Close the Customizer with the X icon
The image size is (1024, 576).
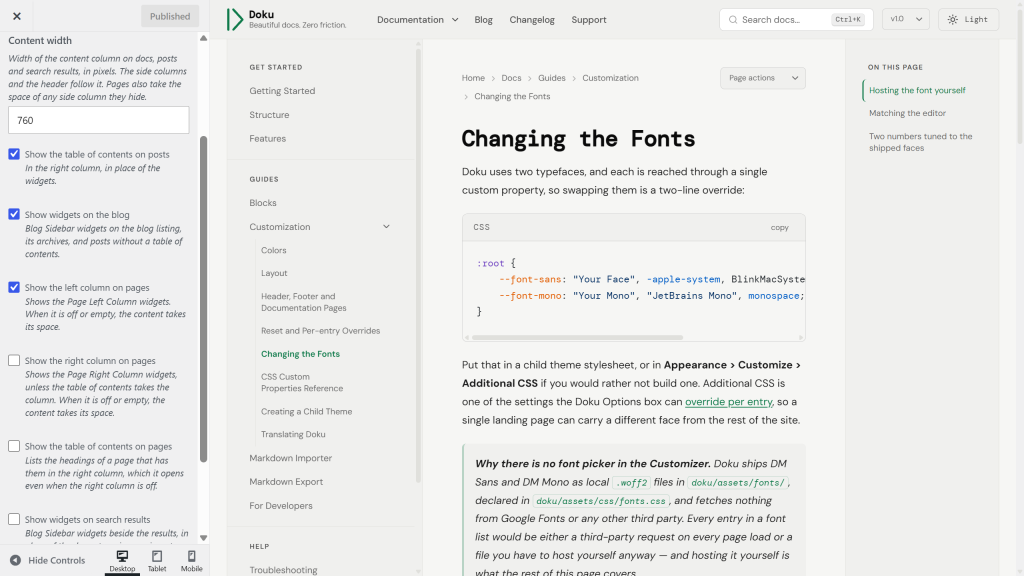coord(16,16)
